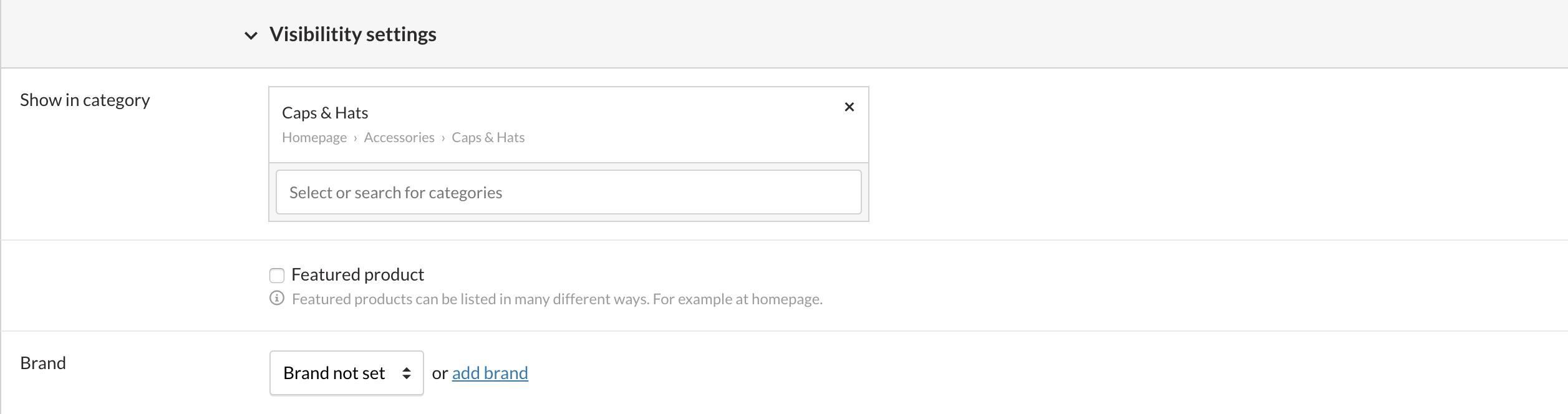Focus the Select or search for categories field
1568x414 pixels.
coord(568,193)
